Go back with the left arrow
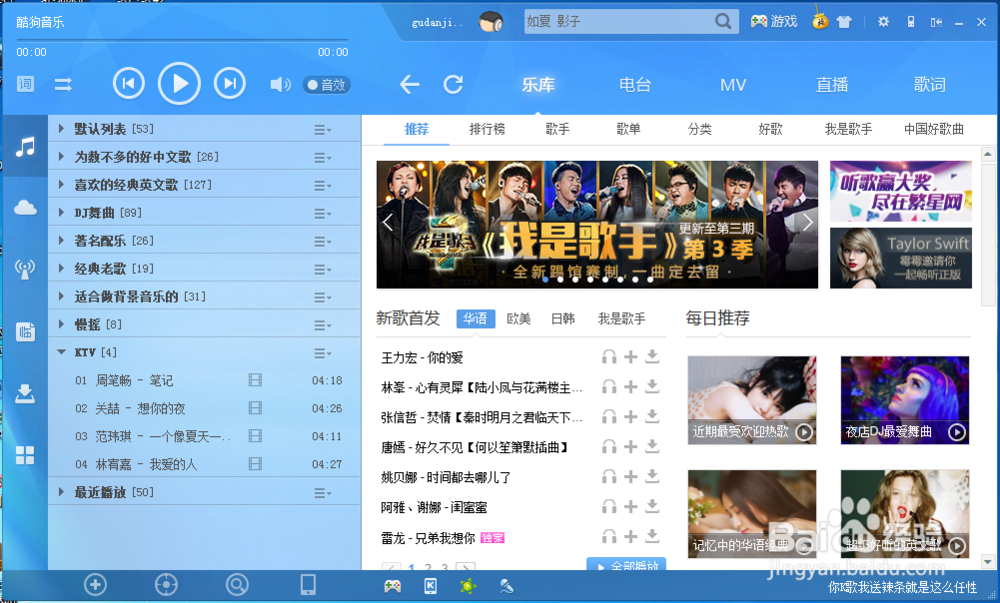This screenshot has height=603, width=1000. coord(409,84)
